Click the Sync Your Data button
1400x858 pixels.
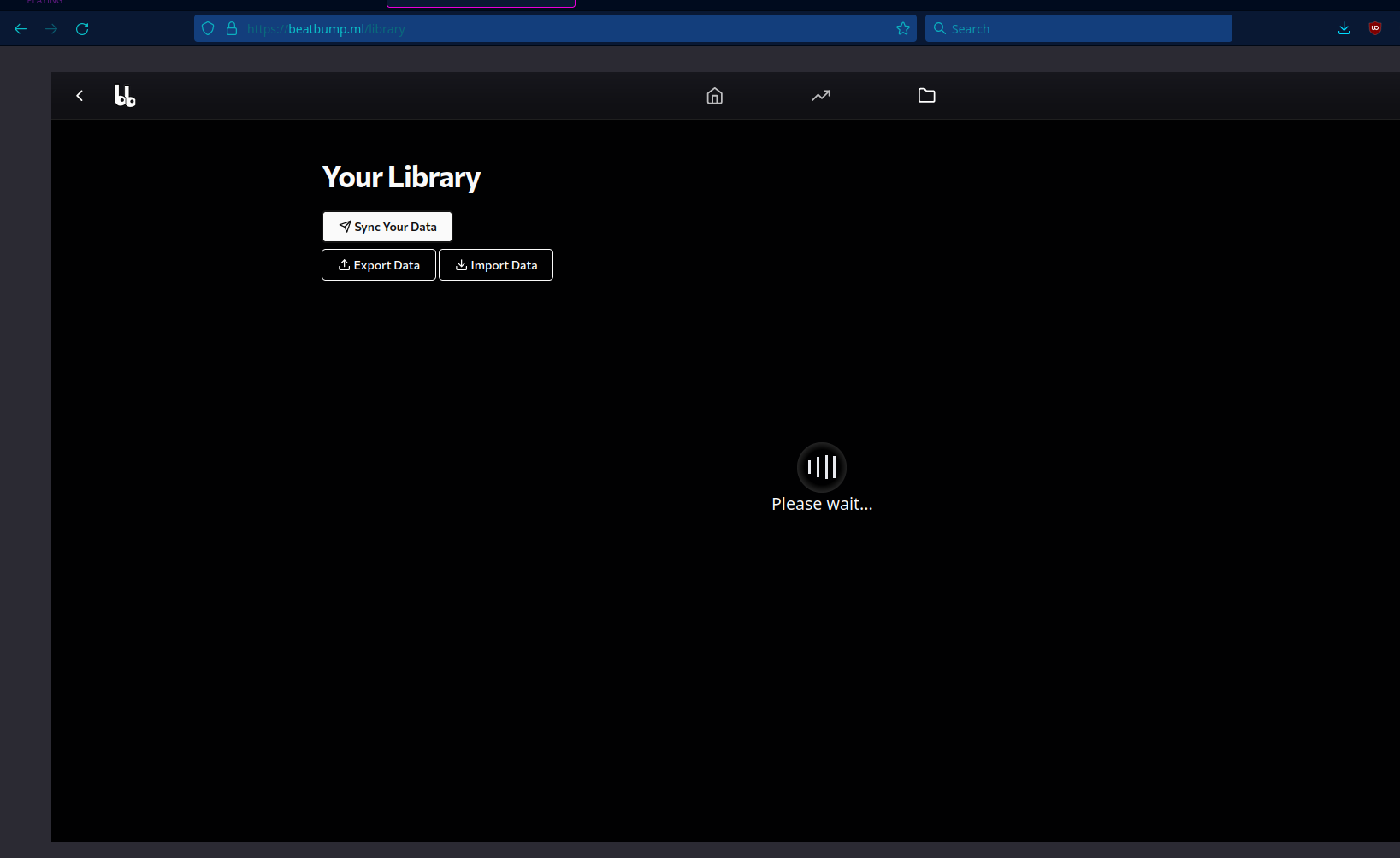(387, 227)
